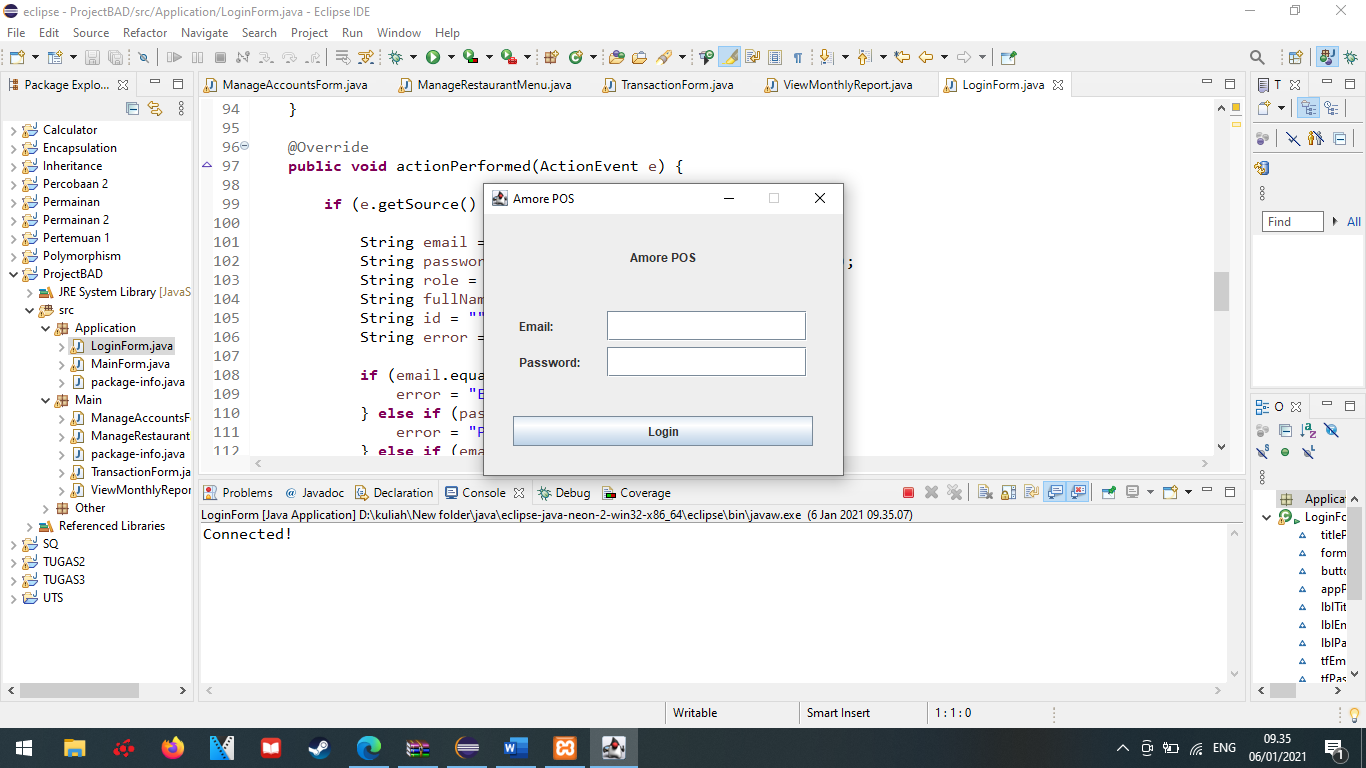
Task: Click the New file toolbar icon
Action: point(17,57)
